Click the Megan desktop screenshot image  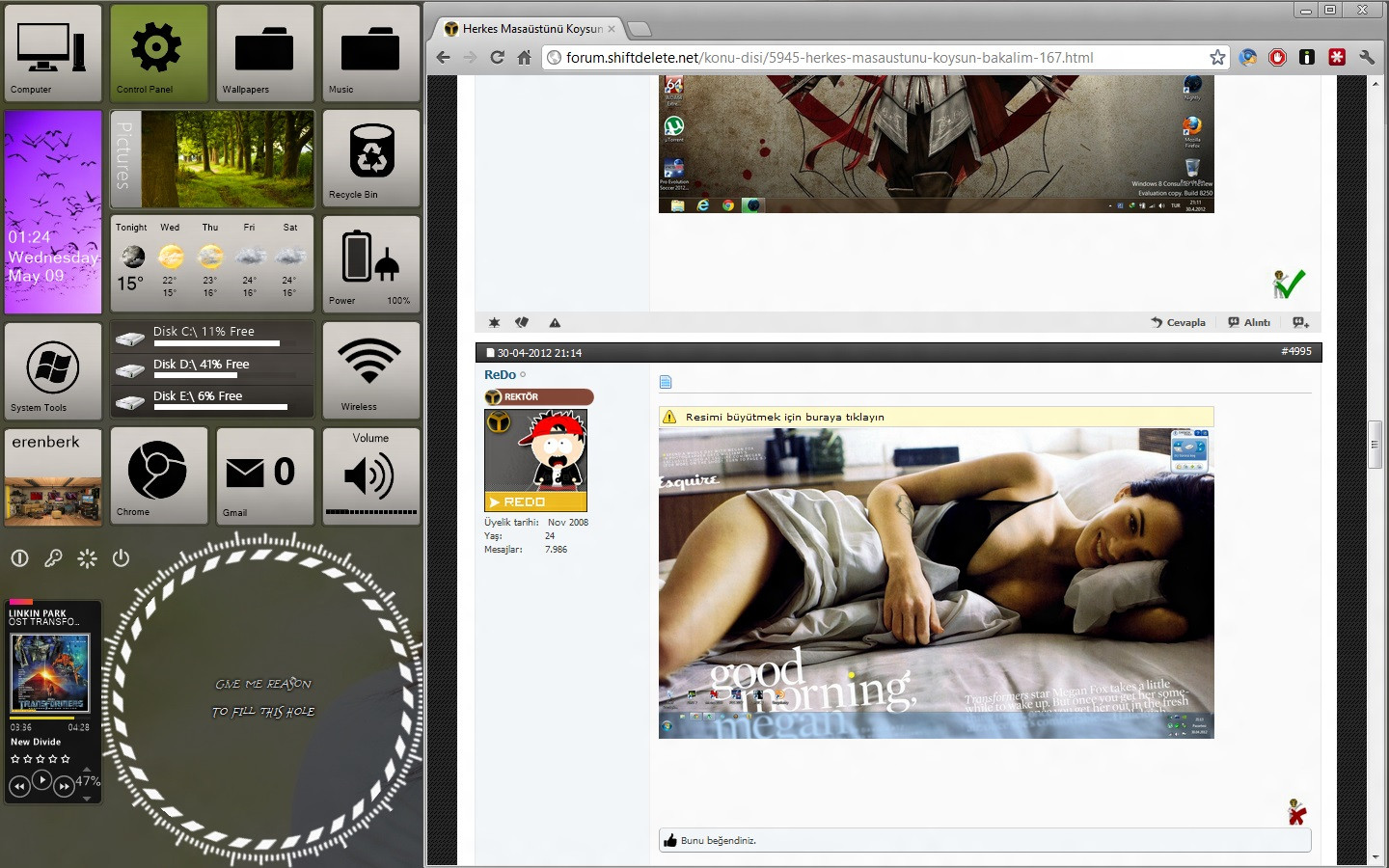(x=936, y=583)
